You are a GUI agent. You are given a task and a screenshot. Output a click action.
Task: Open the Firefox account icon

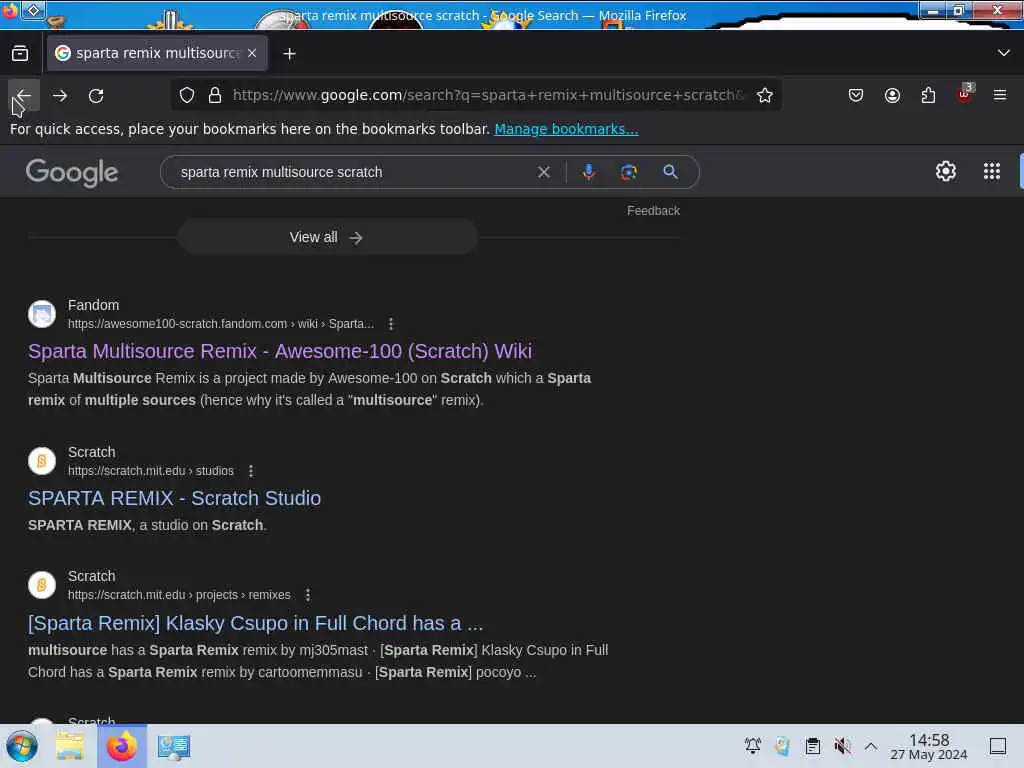[x=892, y=95]
